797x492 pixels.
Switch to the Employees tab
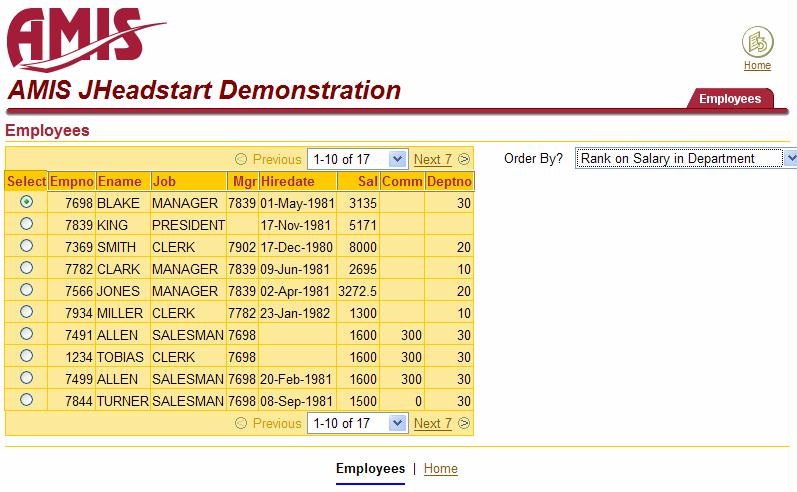[x=730, y=98]
